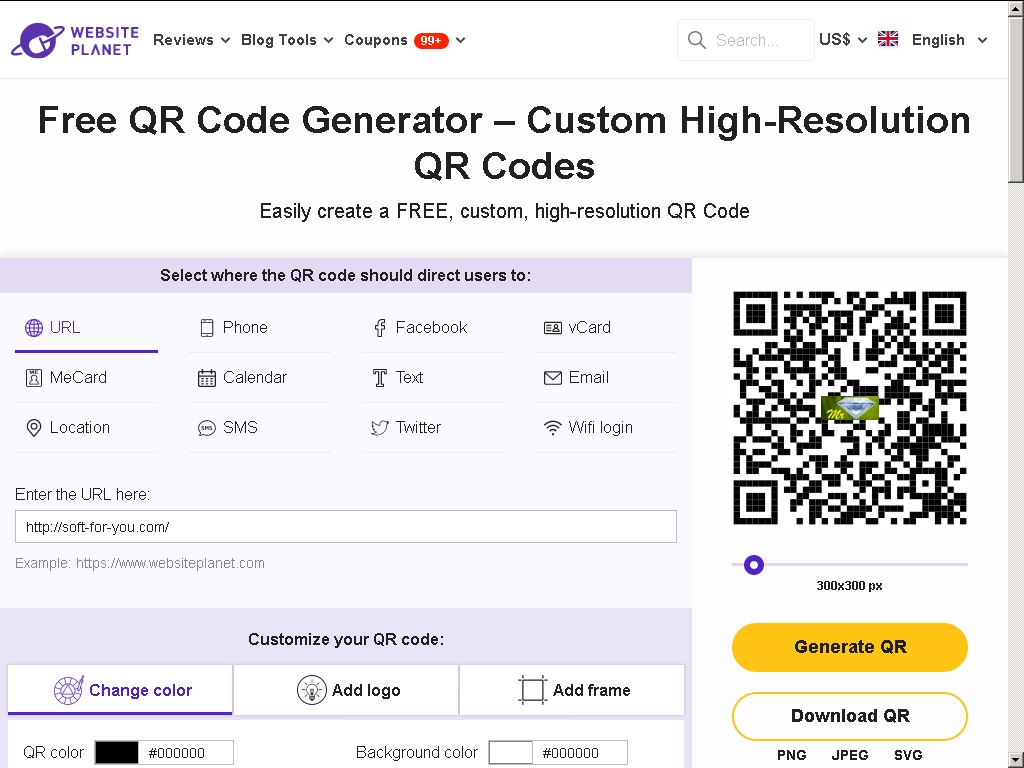The width and height of the screenshot is (1024, 768).
Task: Open the Coupons dropdown chevron
Action: coord(460,40)
